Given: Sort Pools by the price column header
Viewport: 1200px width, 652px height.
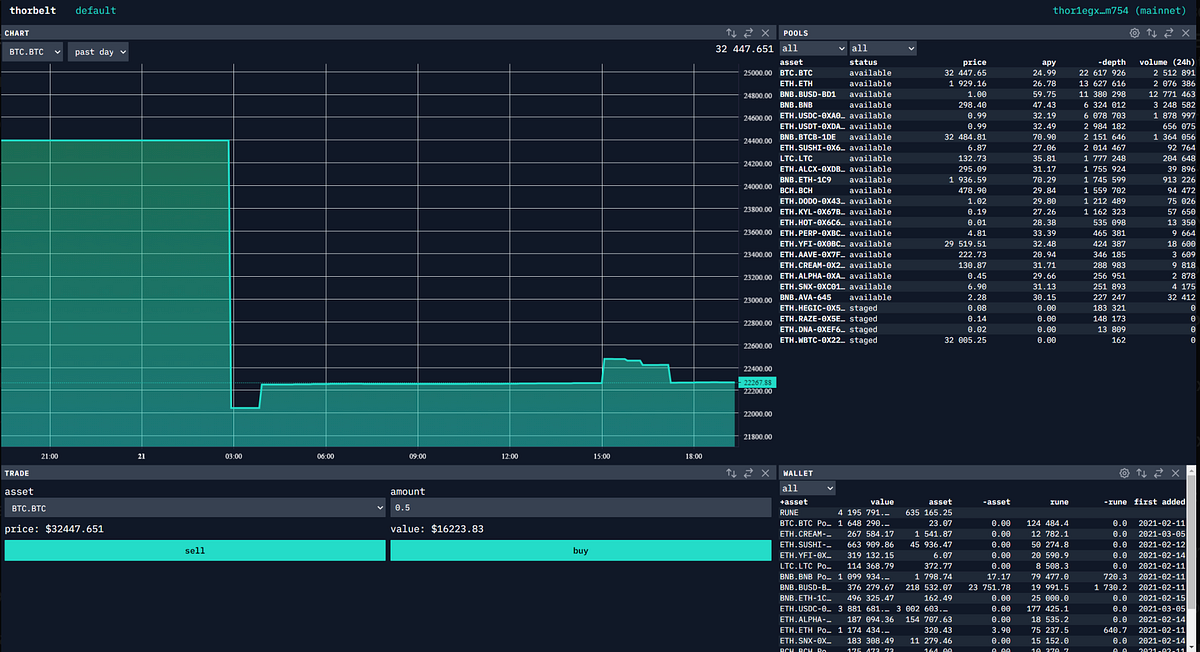Looking at the screenshot, I should pyautogui.click(x=974, y=62).
